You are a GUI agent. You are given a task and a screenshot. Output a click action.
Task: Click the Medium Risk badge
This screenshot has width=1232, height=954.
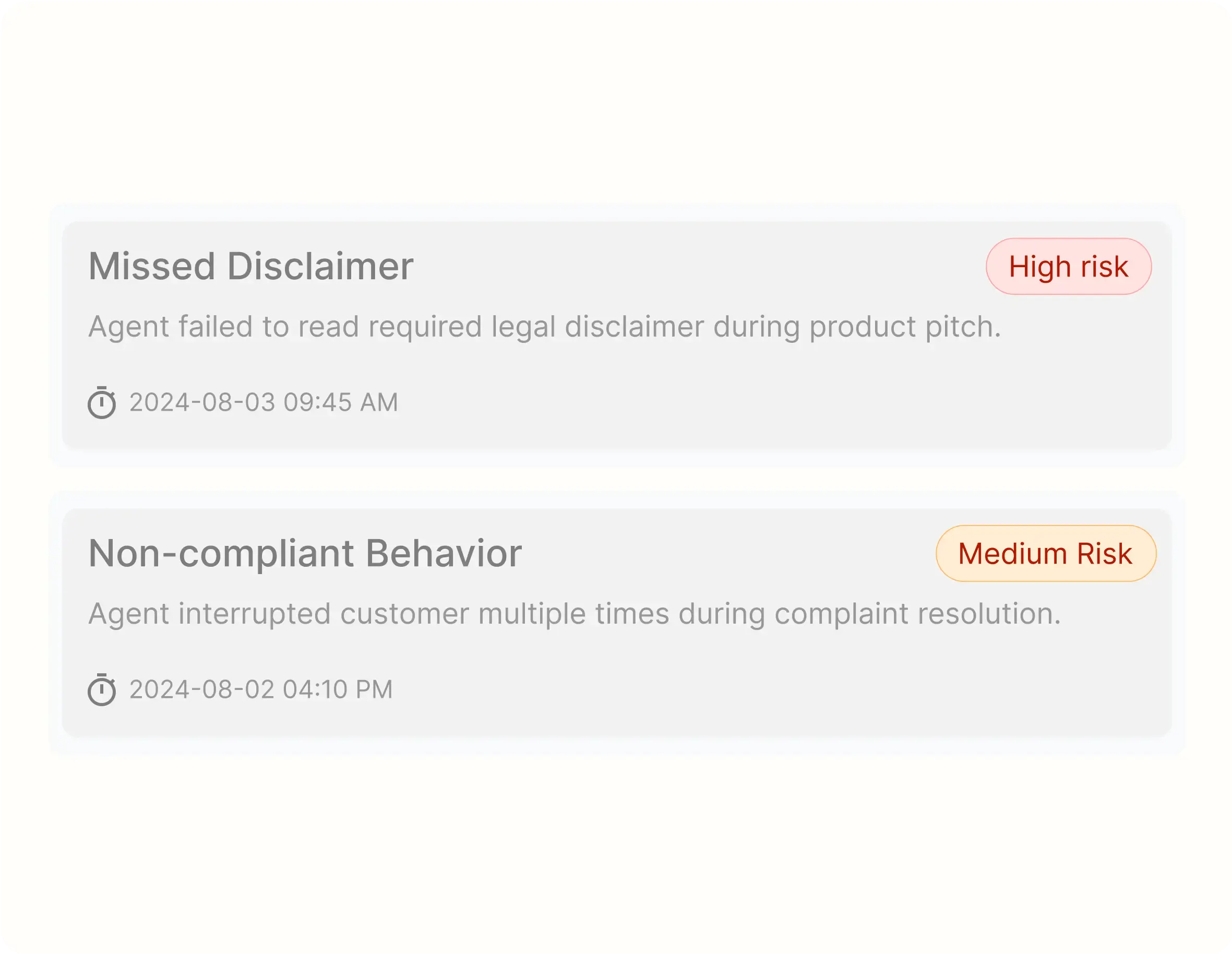[1046, 553]
